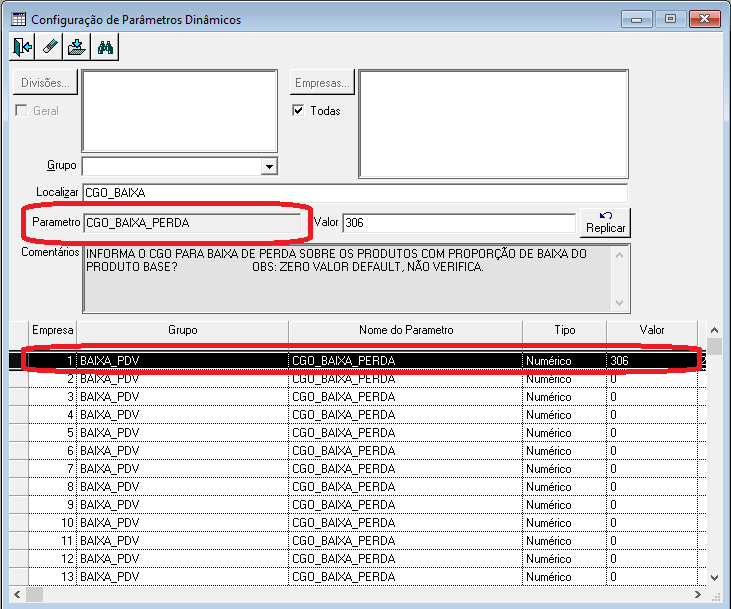Viewport: 731px width, 609px height.
Task: Click the Nome do Parametro column header
Action: [x=406, y=330]
